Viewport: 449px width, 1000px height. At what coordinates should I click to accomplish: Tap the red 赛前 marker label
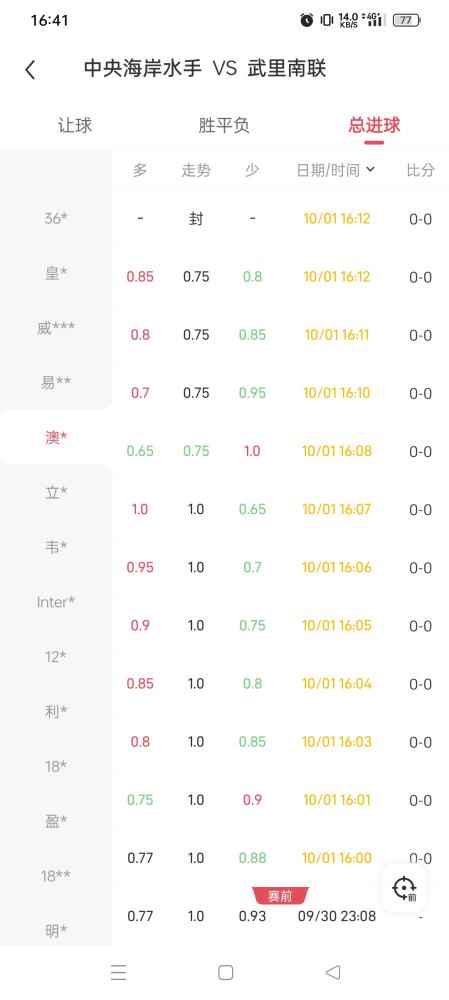pyautogui.click(x=281, y=895)
